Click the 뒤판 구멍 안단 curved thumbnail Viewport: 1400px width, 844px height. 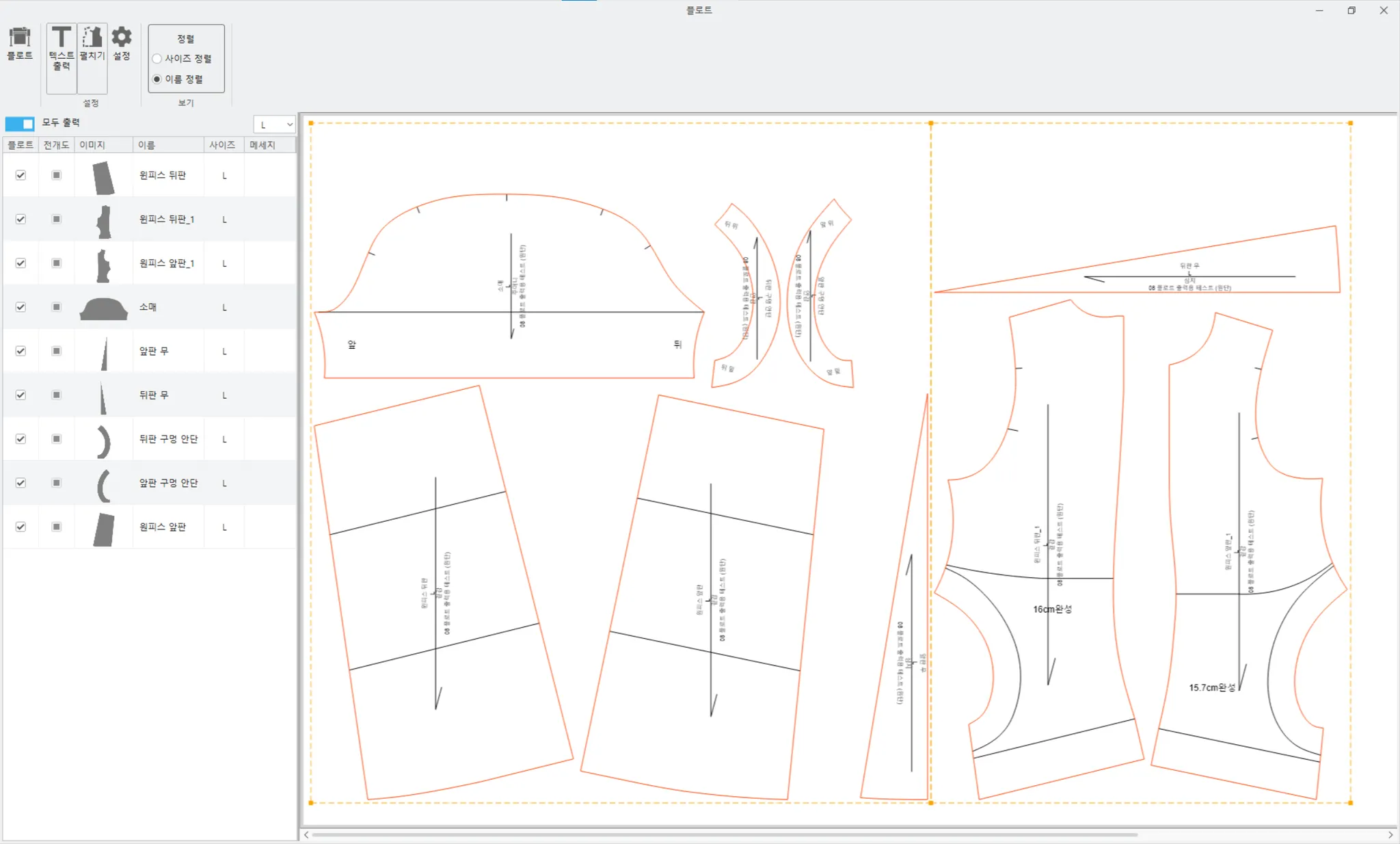(103, 441)
